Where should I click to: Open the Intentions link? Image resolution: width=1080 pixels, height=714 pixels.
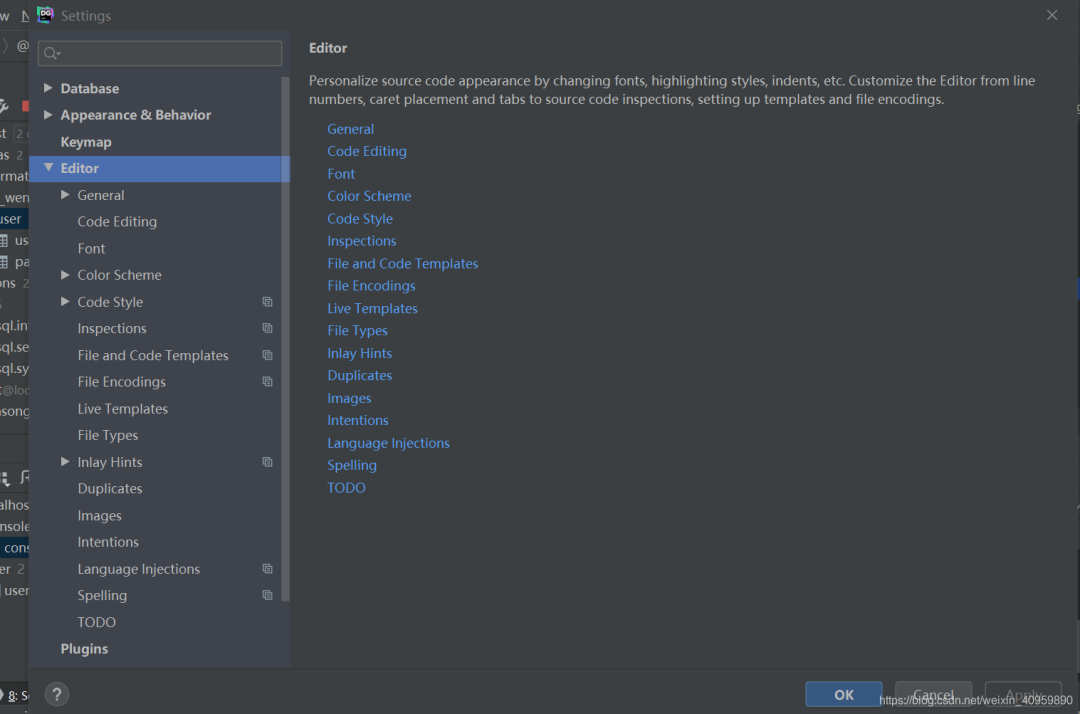coord(357,420)
